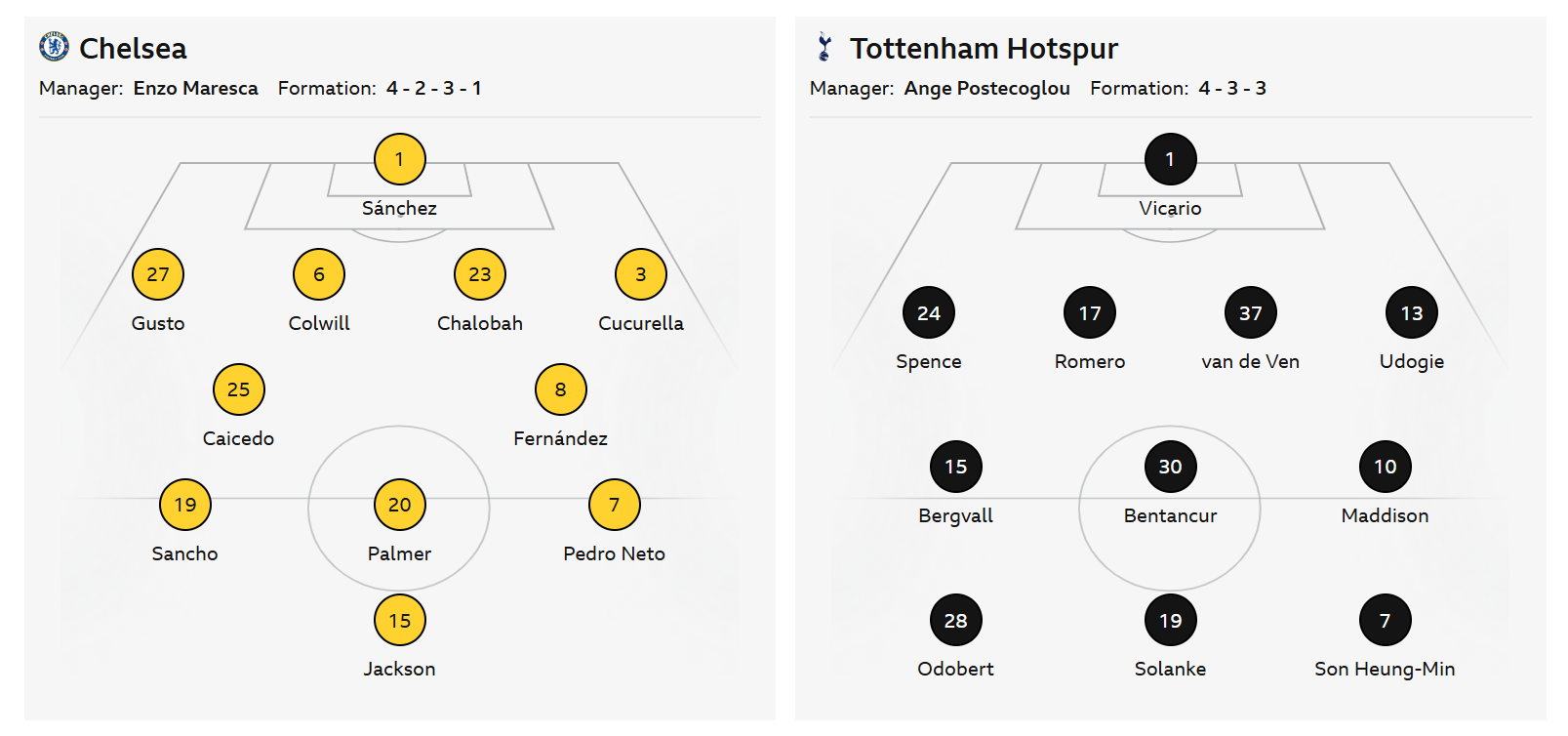1568x736 pixels.
Task: Click the Chelsea club crest icon
Action: point(54,46)
